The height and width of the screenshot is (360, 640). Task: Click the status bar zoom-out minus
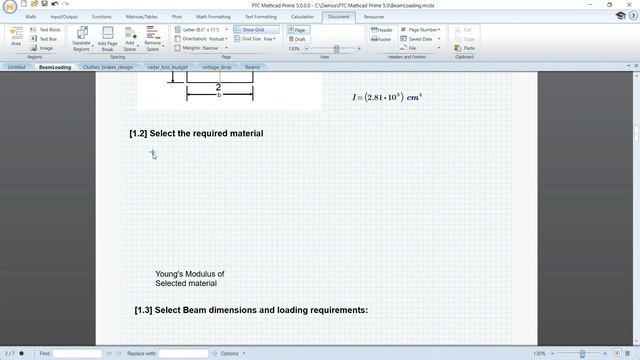(552, 353)
